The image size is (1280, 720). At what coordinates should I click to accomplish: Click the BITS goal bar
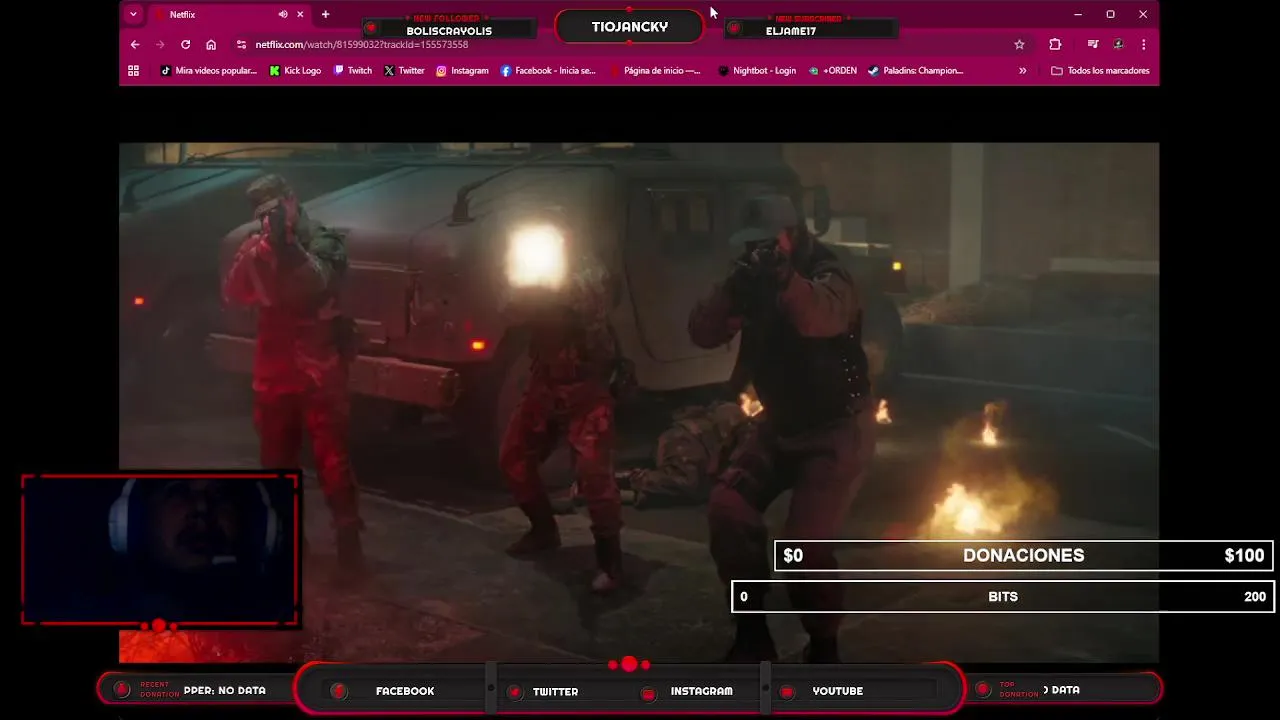(x=1003, y=596)
